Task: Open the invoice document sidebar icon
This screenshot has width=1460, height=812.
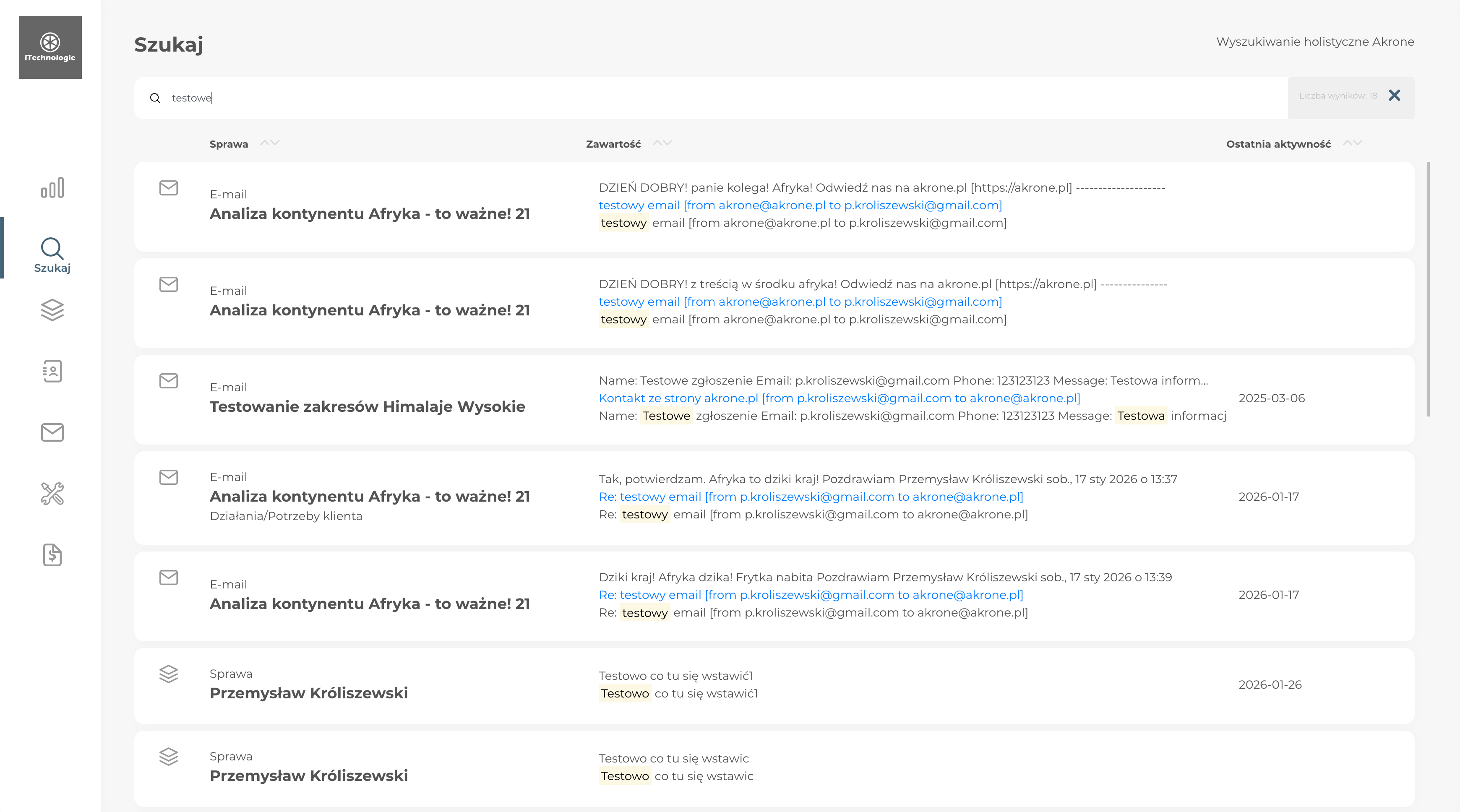Action: [52, 555]
